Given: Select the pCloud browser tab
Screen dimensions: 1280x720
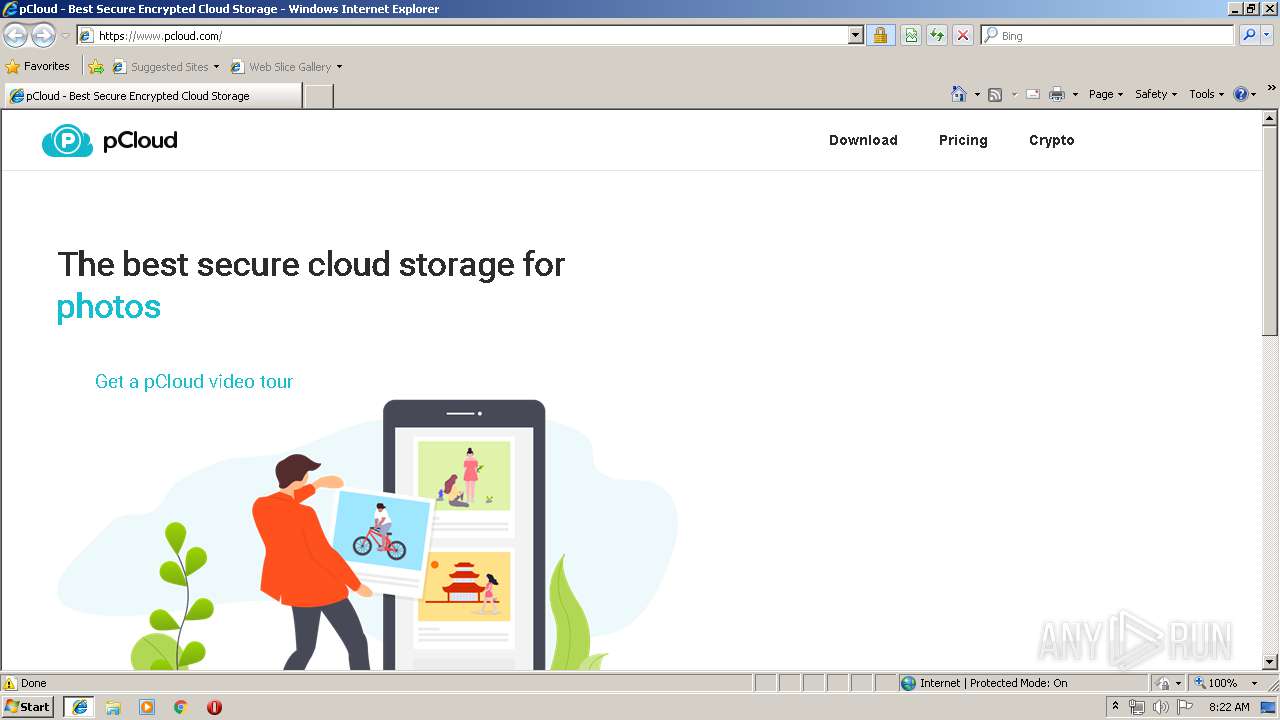Looking at the screenshot, I should [x=153, y=96].
